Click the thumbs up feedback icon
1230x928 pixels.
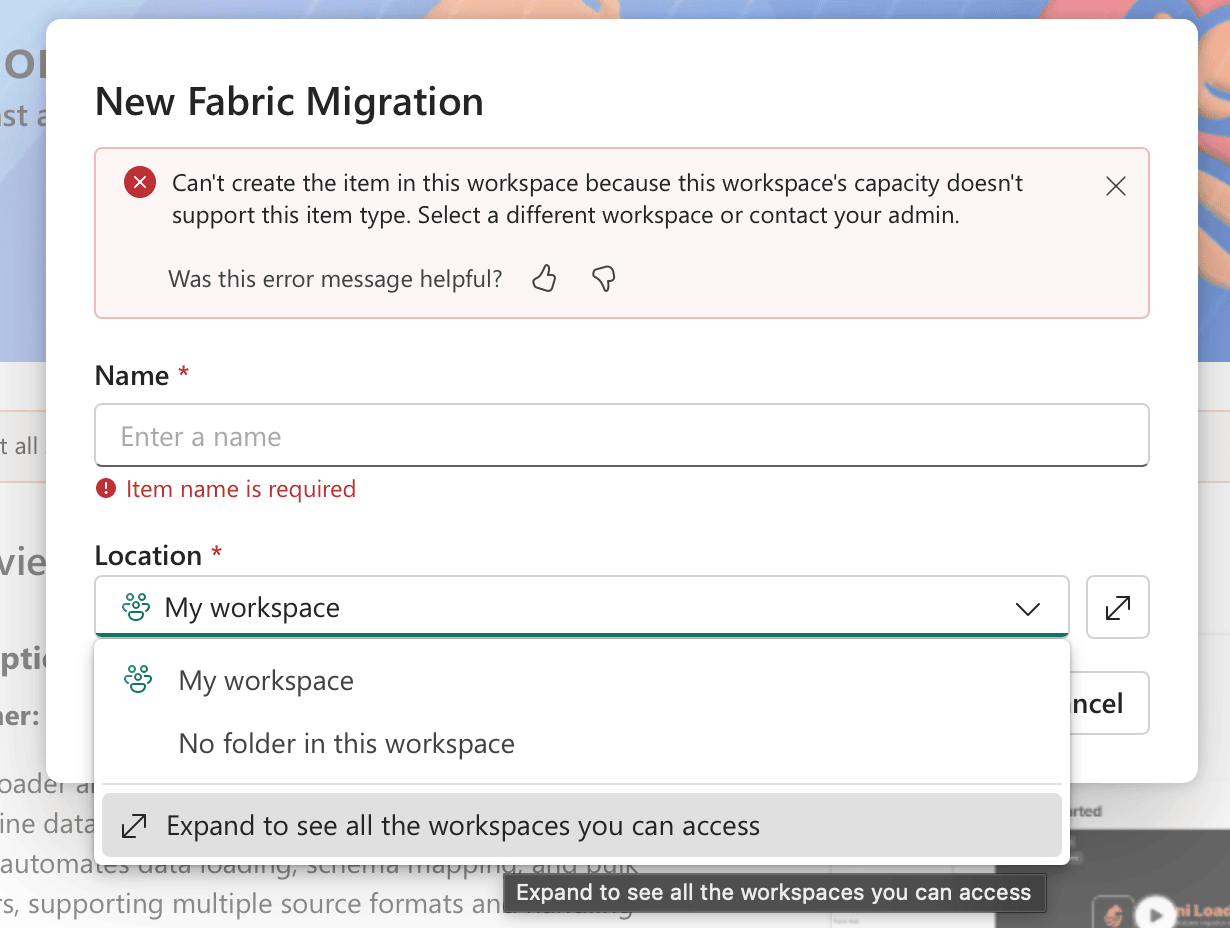pyautogui.click(x=544, y=278)
